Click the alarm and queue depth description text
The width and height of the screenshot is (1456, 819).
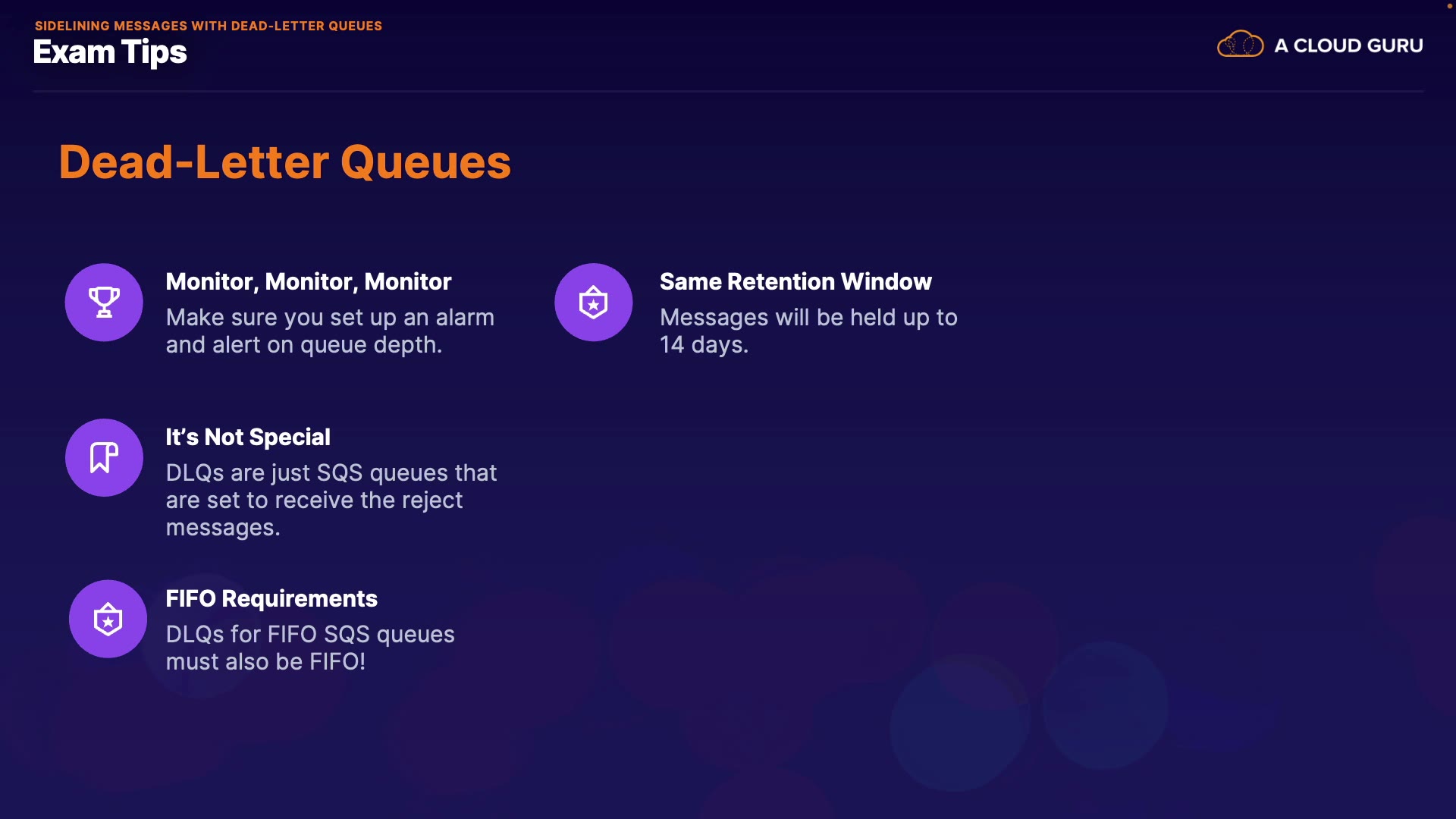(329, 331)
